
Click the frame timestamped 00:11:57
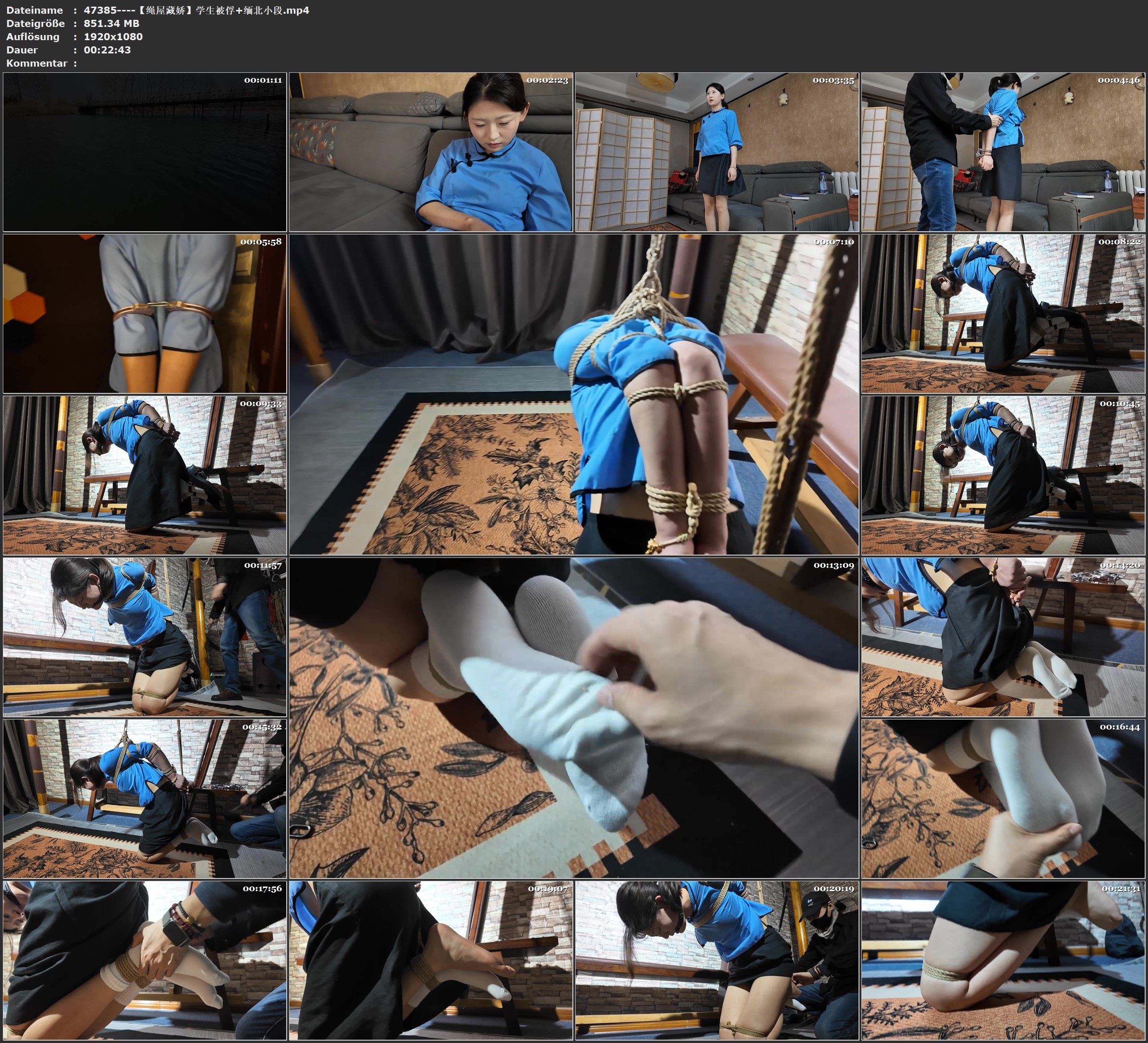tap(145, 637)
